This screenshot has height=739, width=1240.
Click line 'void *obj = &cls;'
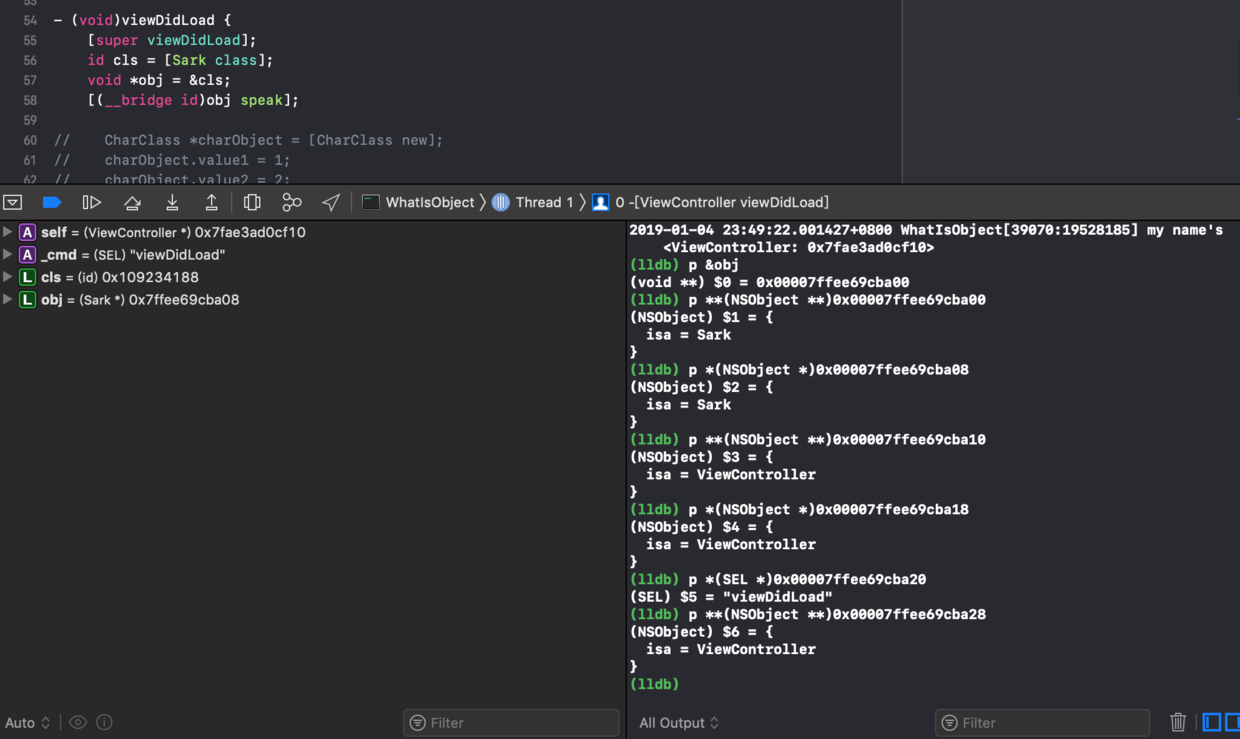point(159,80)
